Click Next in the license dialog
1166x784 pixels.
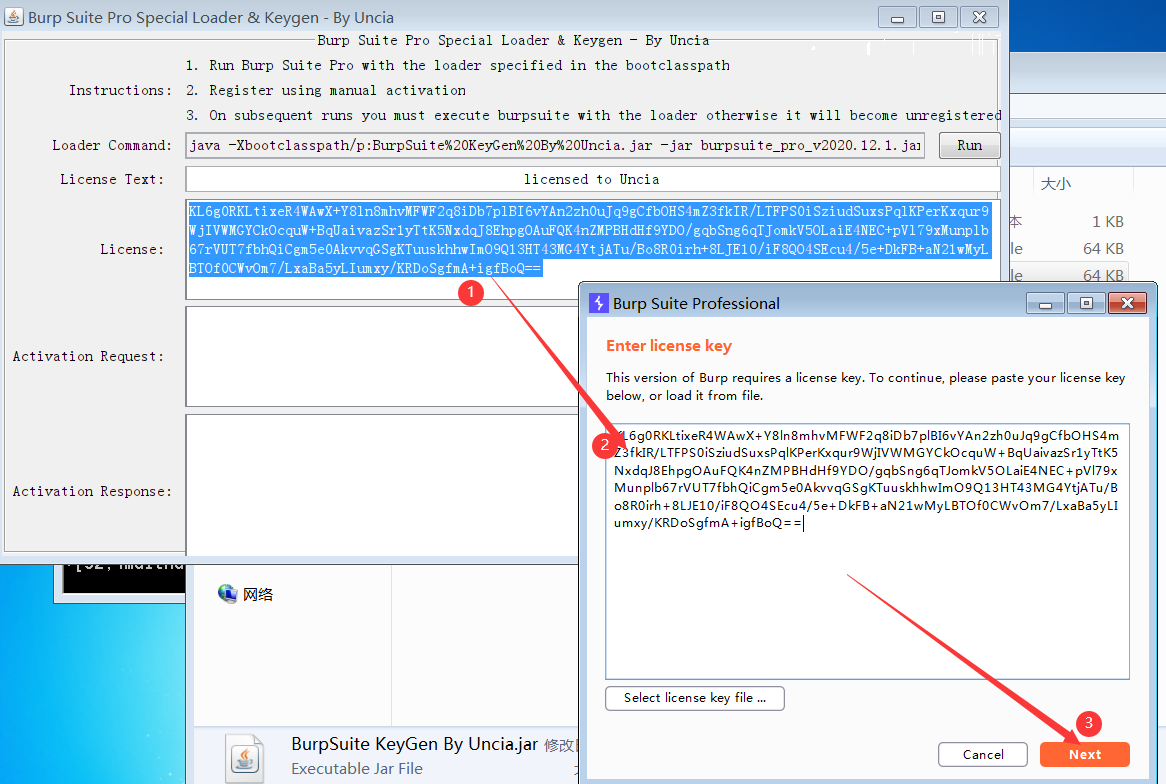(x=1084, y=754)
